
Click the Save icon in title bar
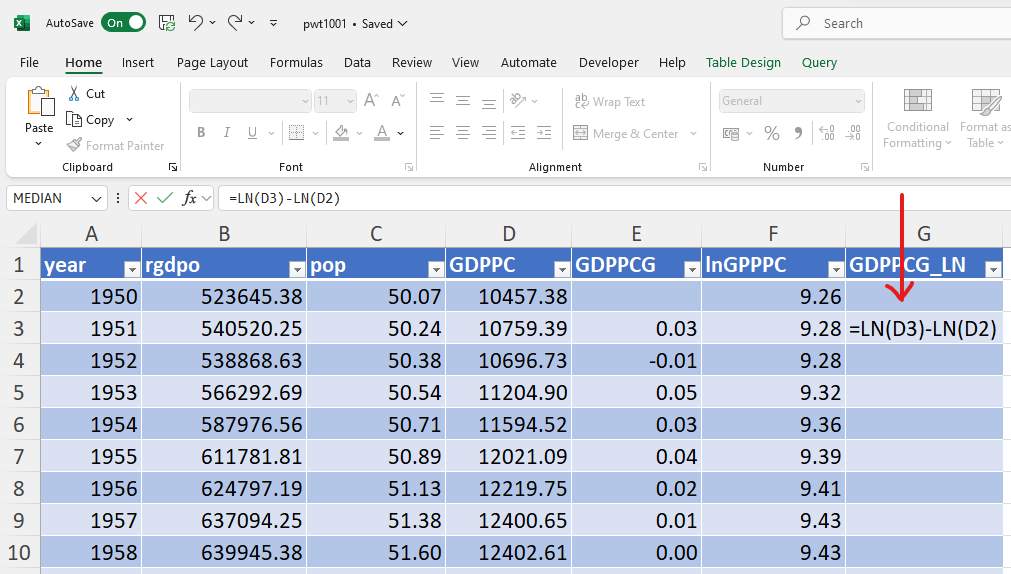167,22
